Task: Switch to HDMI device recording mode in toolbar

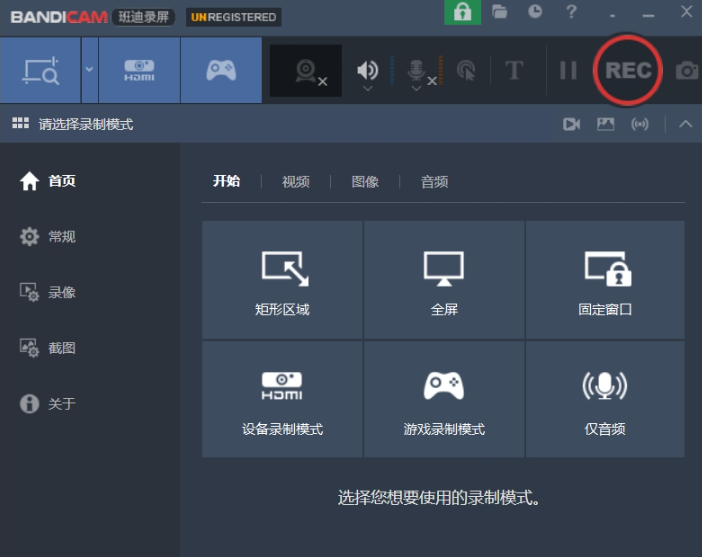Action: pos(139,71)
